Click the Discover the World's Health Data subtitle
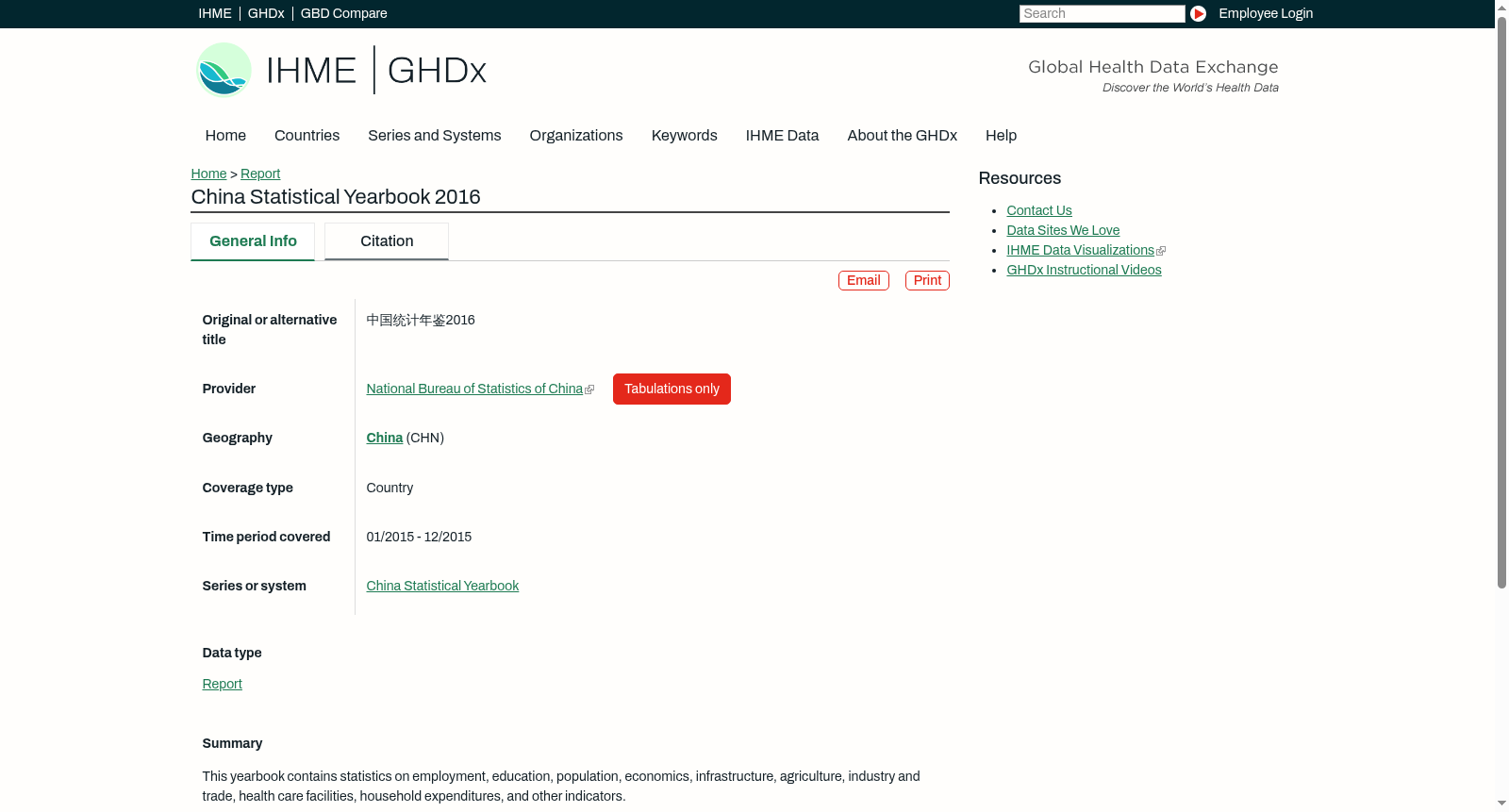Image resolution: width=1509 pixels, height=812 pixels. click(1190, 88)
